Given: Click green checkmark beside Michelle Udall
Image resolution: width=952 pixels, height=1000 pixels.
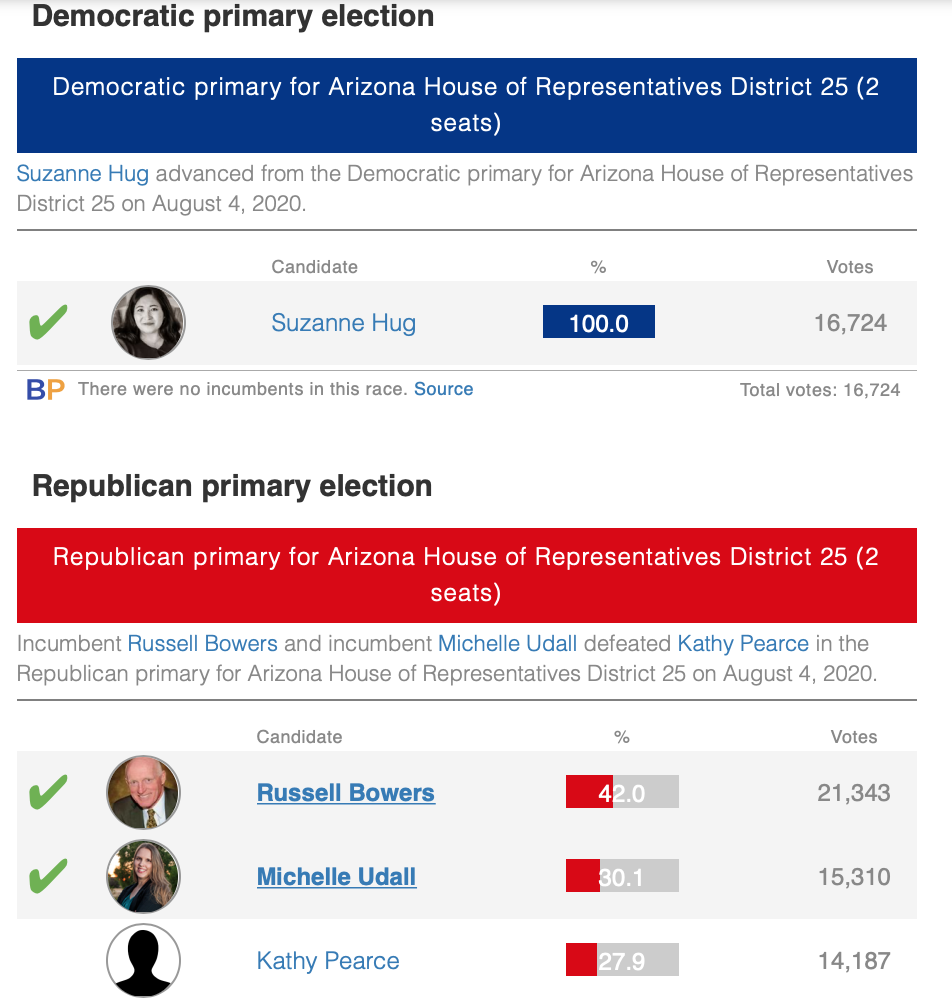Looking at the screenshot, I should coord(48,876).
